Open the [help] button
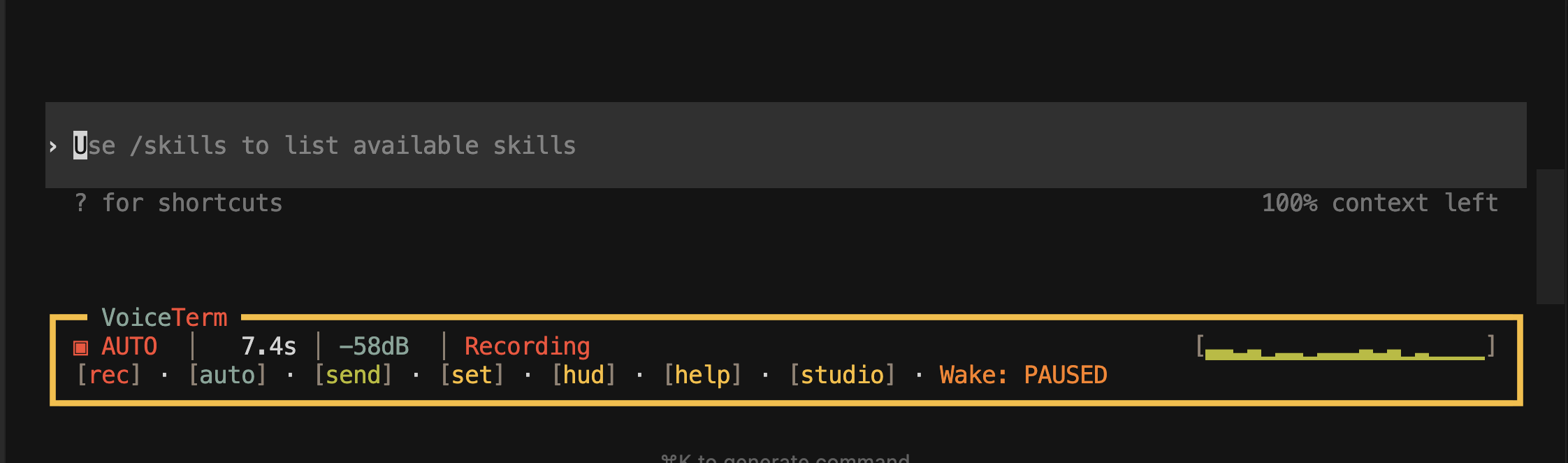The height and width of the screenshot is (463, 1568). [x=702, y=375]
